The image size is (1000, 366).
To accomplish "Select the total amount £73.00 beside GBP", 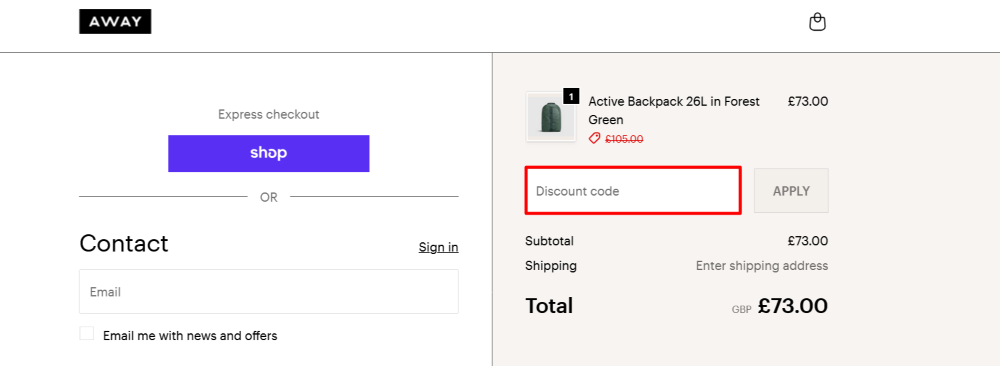I will pyautogui.click(x=793, y=306).
